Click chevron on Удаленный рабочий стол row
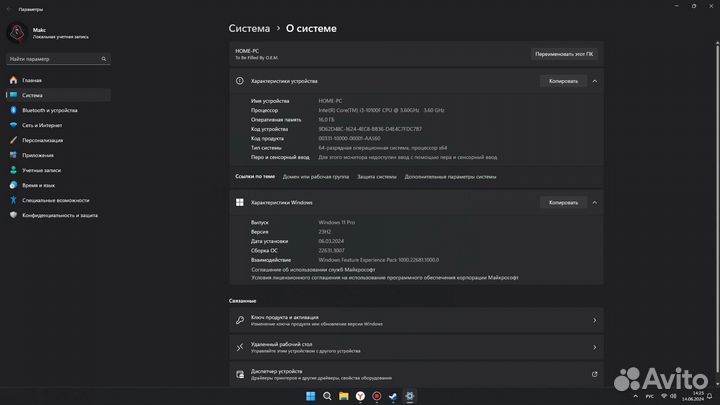Viewport: 720px width, 405px height. [x=595, y=347]
